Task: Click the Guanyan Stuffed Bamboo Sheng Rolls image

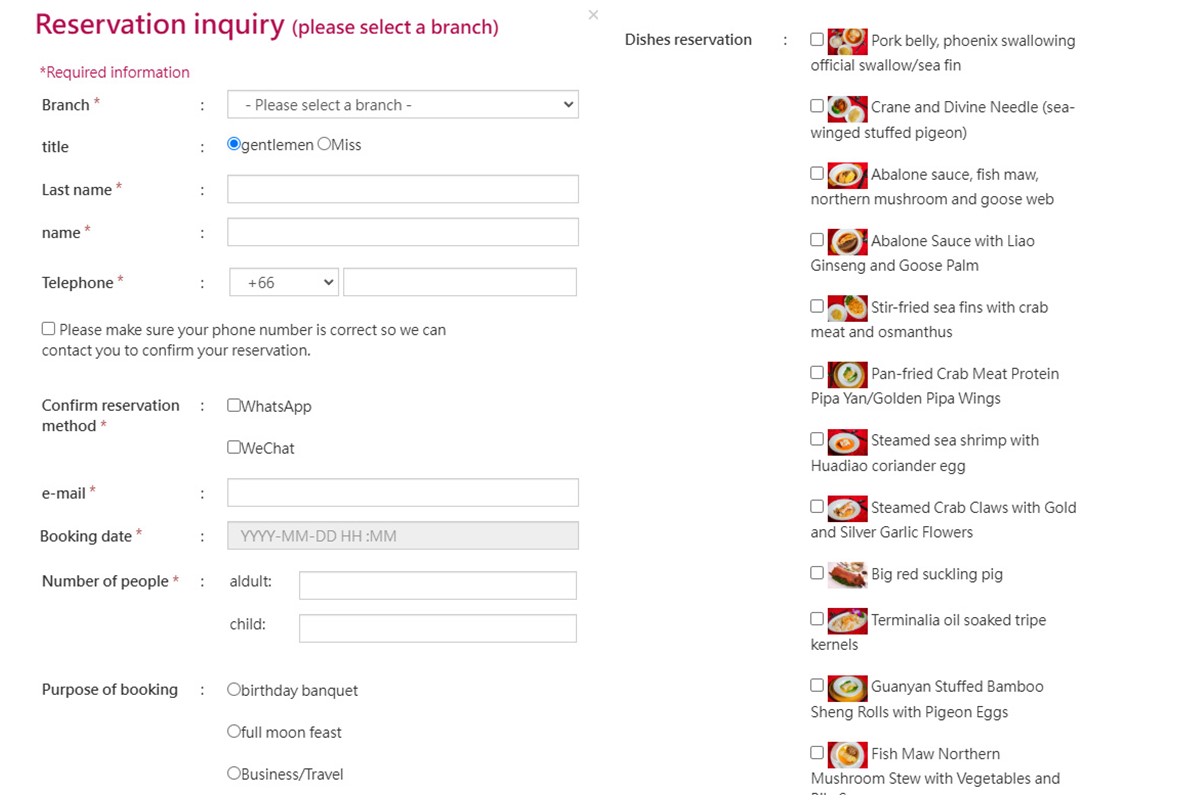Action: point(847,687)
